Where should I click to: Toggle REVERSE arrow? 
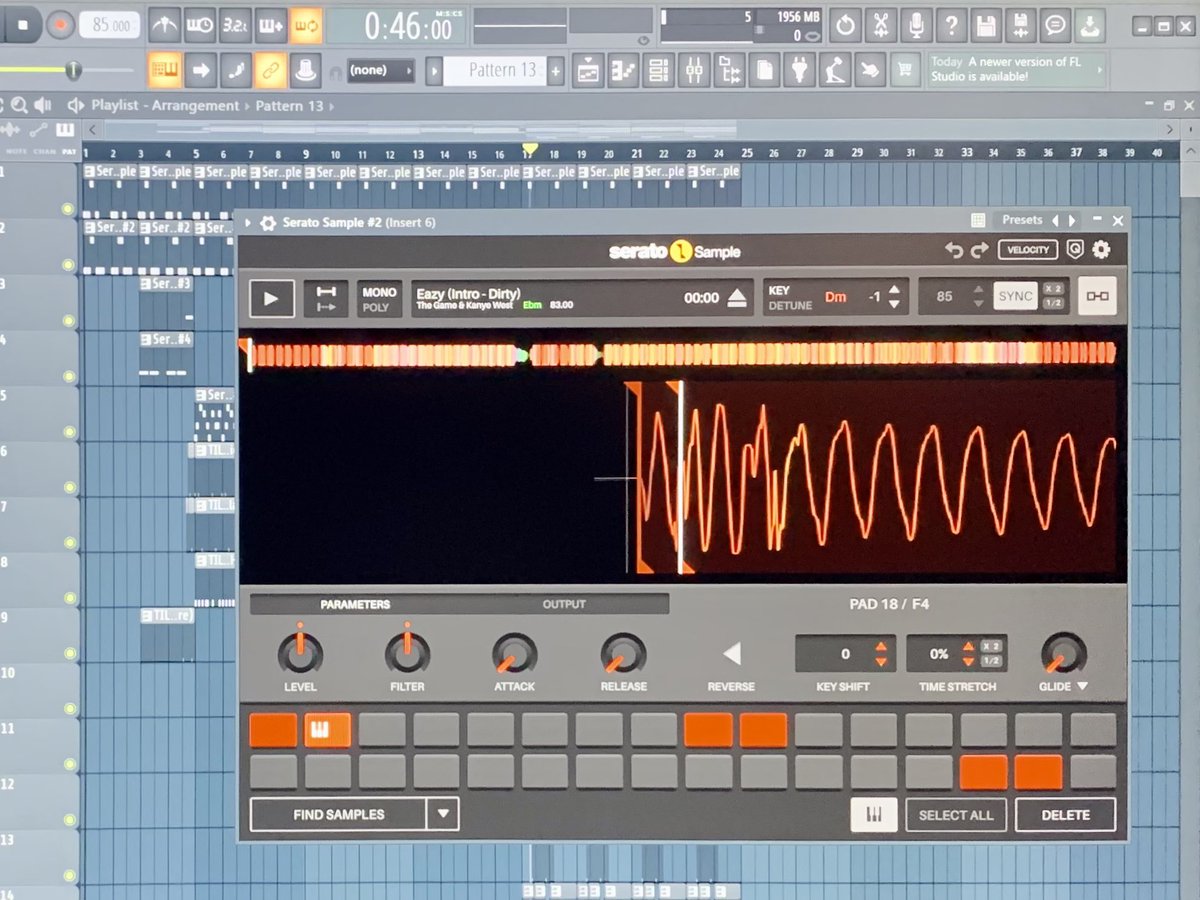pyautogui.click(x=732, y=654)
